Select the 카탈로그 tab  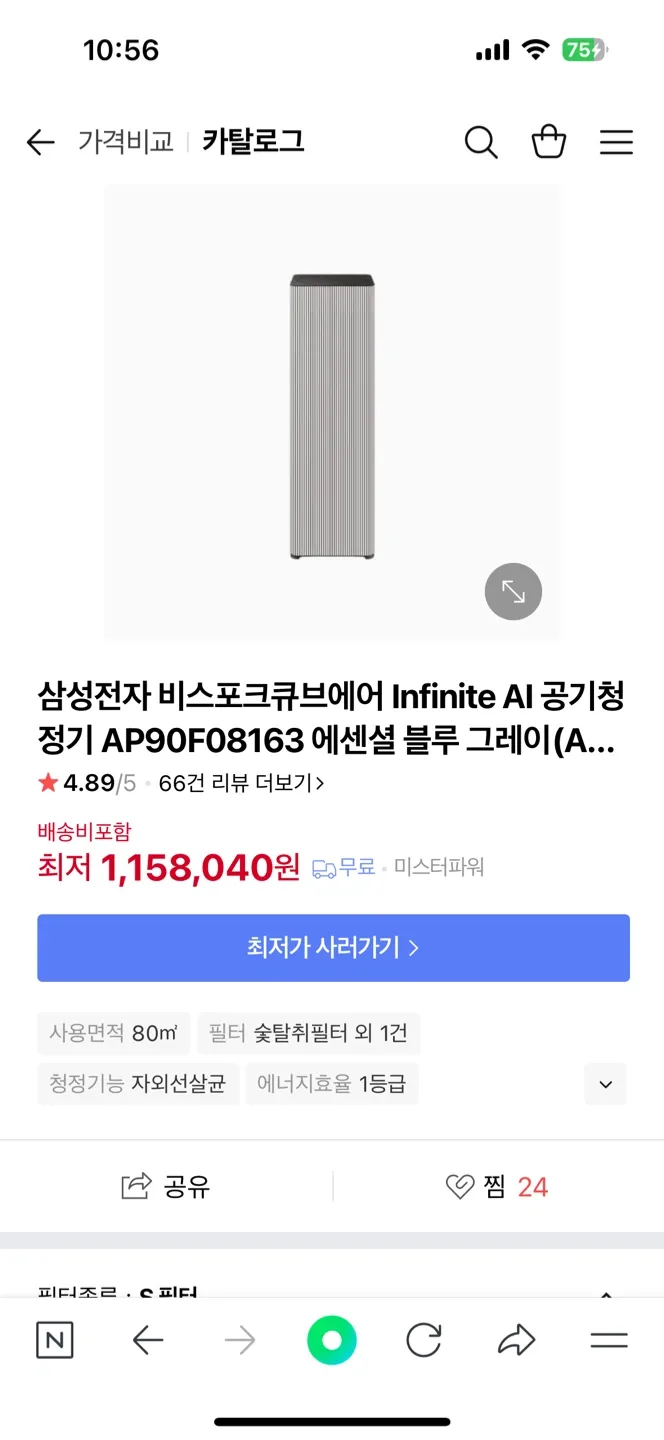[x=253, y=142]
